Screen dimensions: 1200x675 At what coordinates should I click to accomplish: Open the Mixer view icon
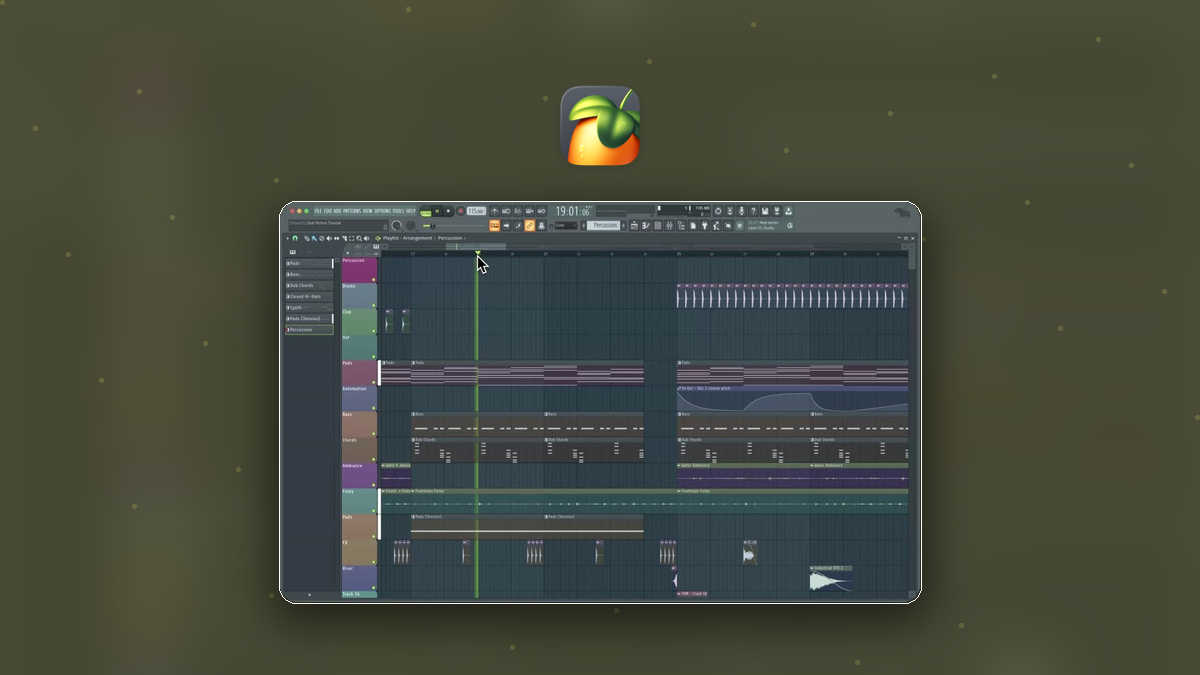tap(669, 225)
